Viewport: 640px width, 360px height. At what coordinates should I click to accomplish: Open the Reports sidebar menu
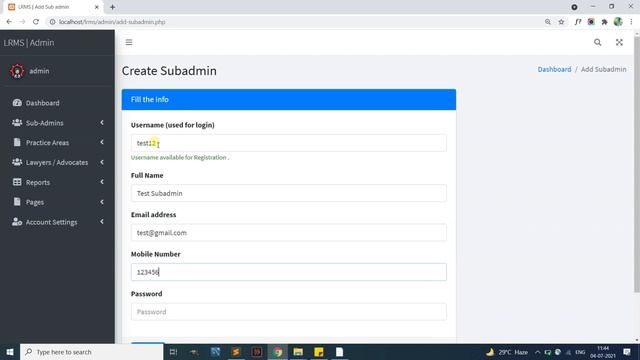pyautogui.click(x=57, y=182)
